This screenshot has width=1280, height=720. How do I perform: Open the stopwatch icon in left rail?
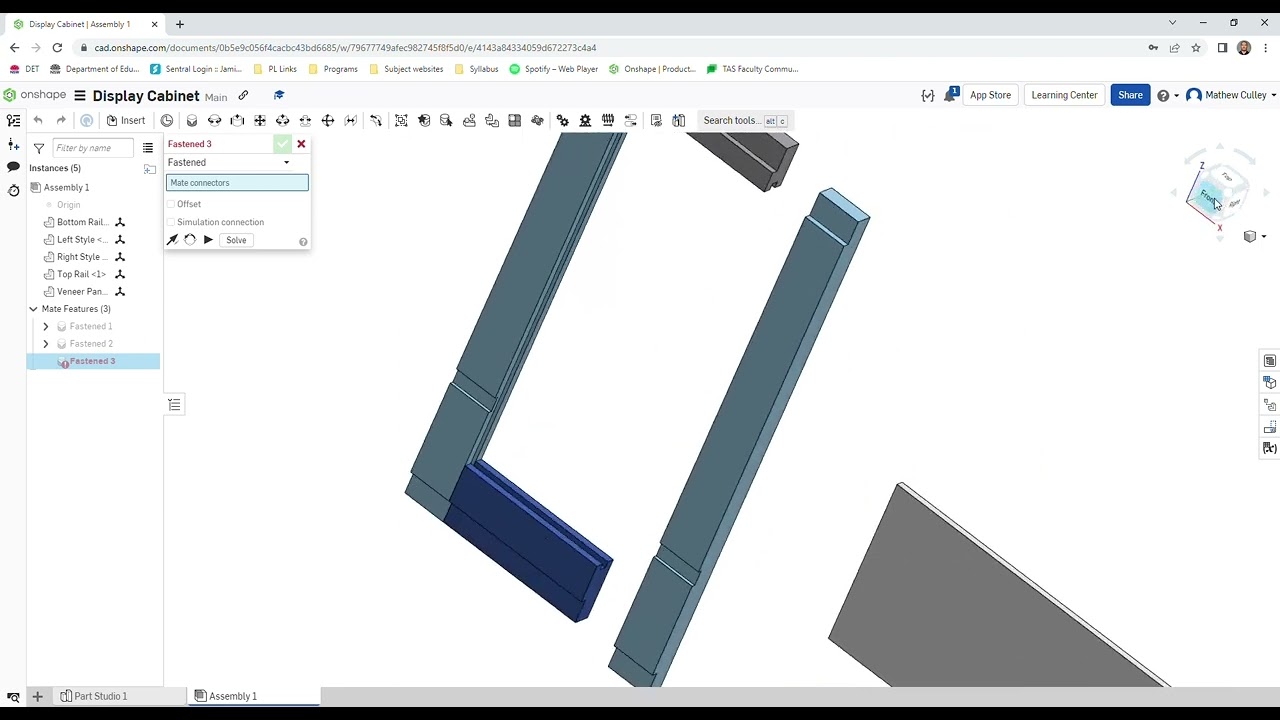point(13,190)
